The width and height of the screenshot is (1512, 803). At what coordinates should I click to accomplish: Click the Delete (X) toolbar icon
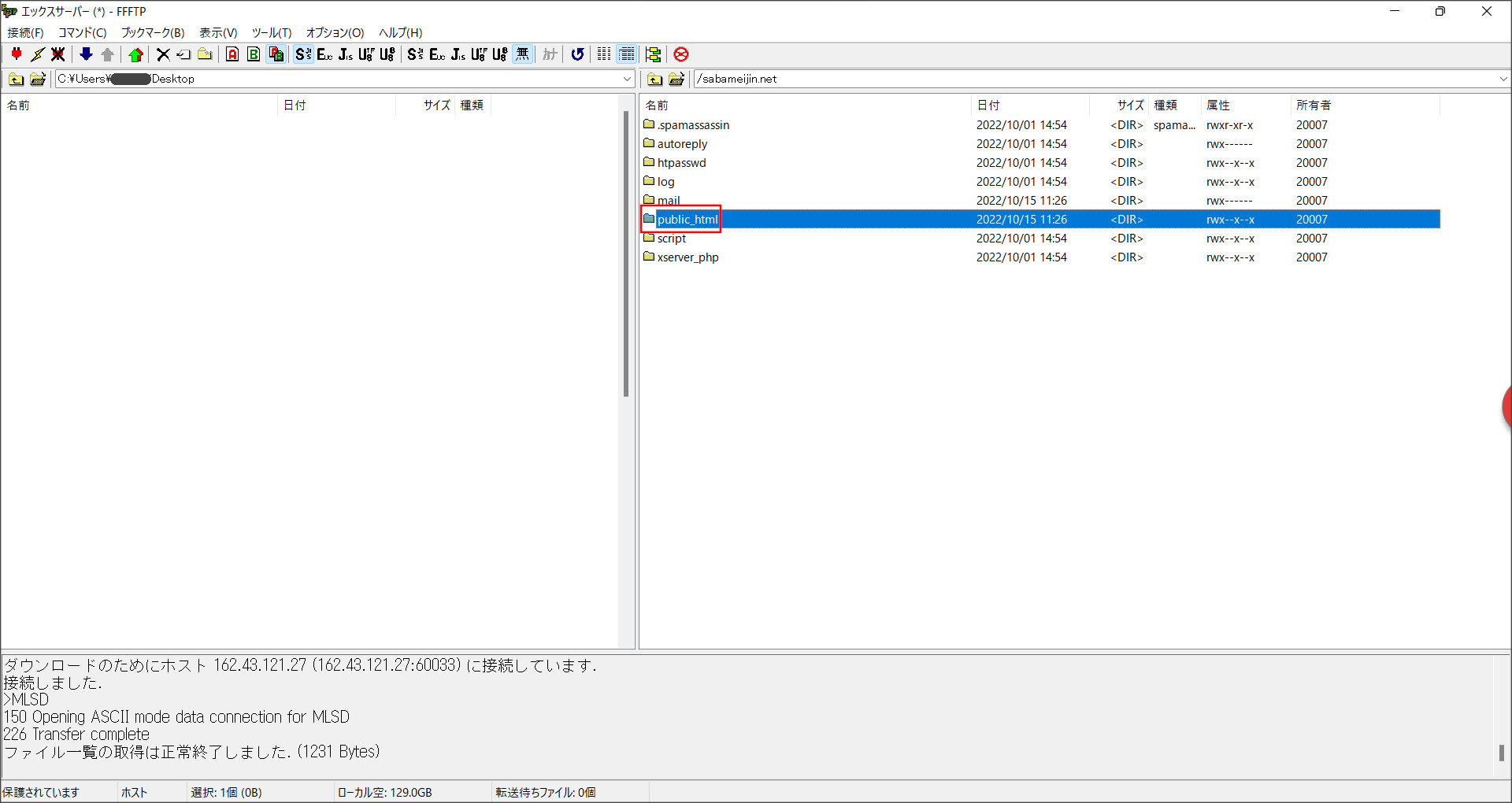163,54
